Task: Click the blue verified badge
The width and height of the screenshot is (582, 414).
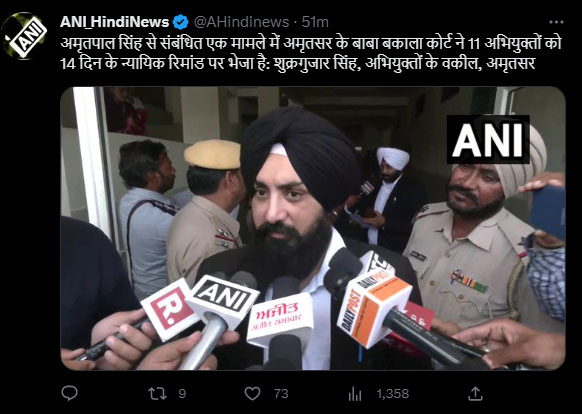Action: point(181,22)
